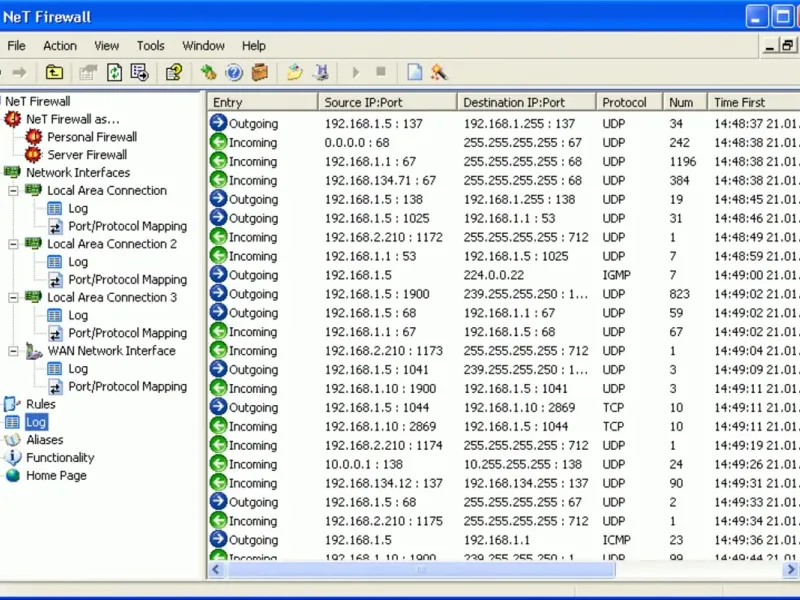Click source cell 192.168.134.71 : 67
The image size is (800, 600).
point(380,181)
